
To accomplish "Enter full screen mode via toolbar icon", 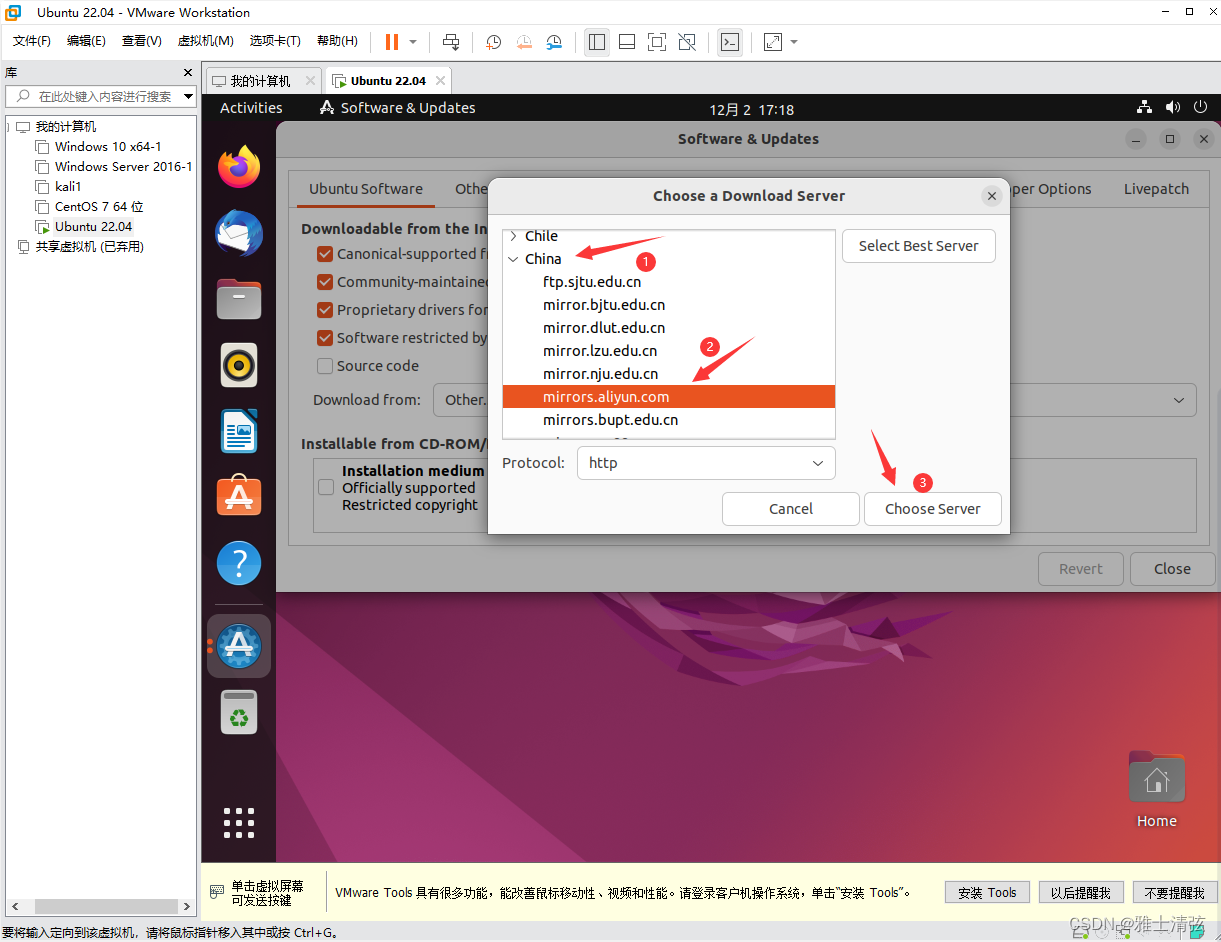I will 657,42.
